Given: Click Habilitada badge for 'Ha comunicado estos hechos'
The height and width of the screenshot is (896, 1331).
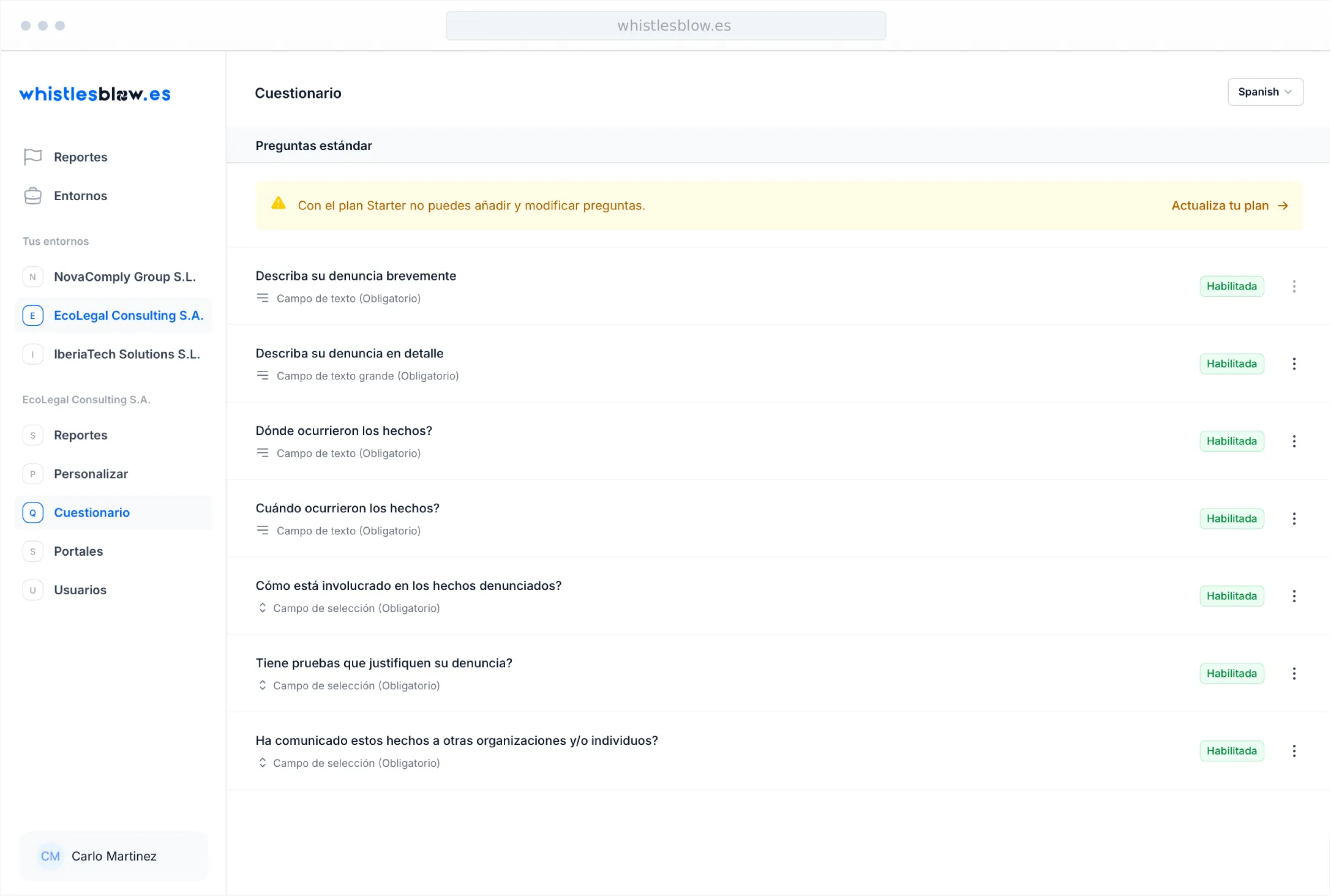Looking at the screenshot, I should pos(1231,751).
